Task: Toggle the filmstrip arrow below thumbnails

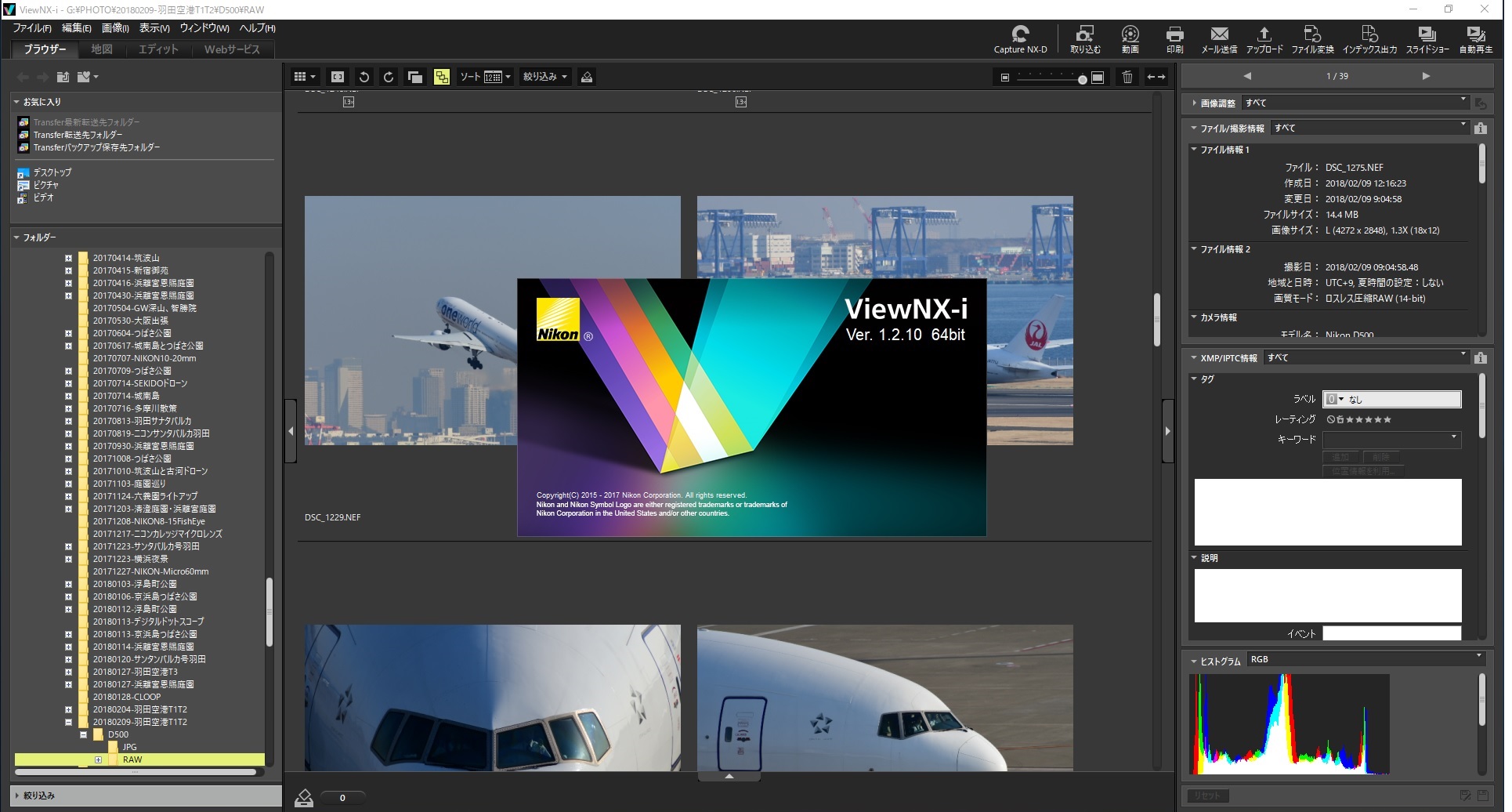Action: tap(729, 777)
